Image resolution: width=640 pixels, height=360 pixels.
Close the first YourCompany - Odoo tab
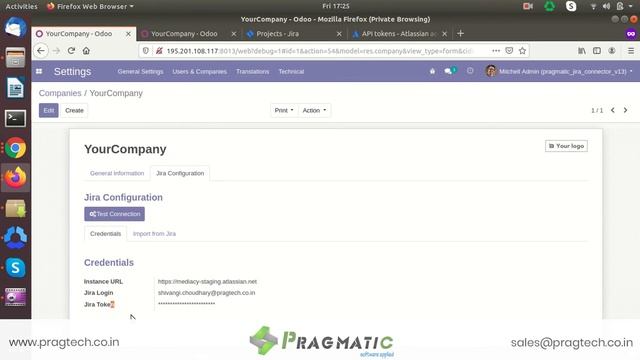coord(128,34)
